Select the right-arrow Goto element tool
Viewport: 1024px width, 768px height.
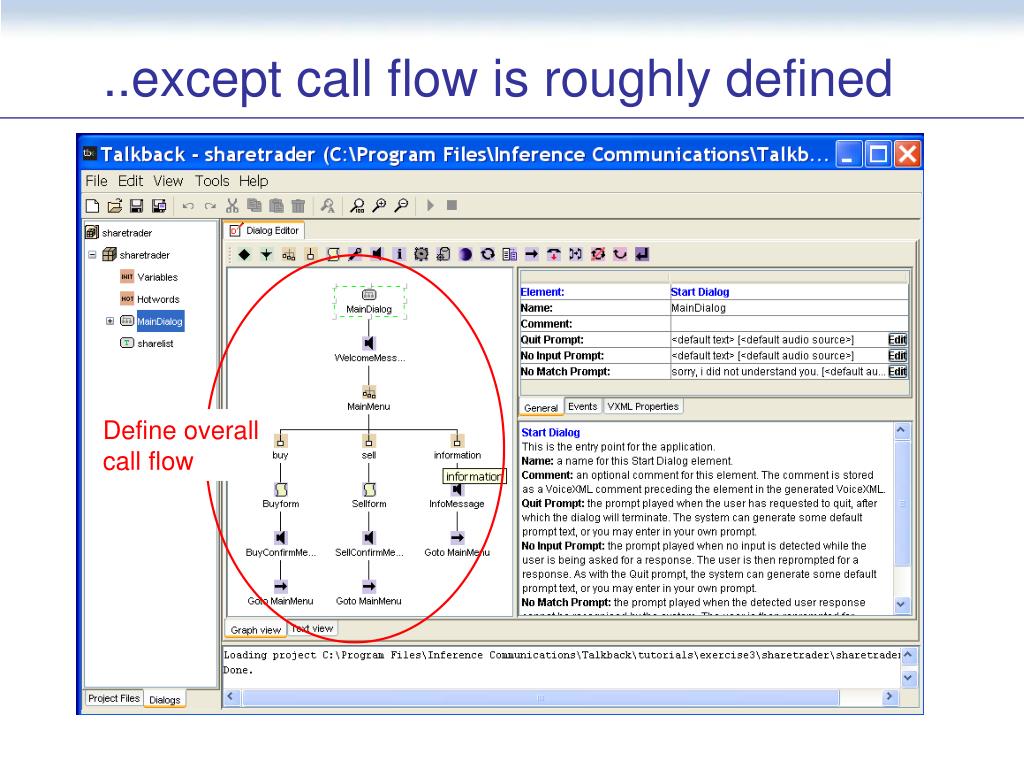pos(532,254)
